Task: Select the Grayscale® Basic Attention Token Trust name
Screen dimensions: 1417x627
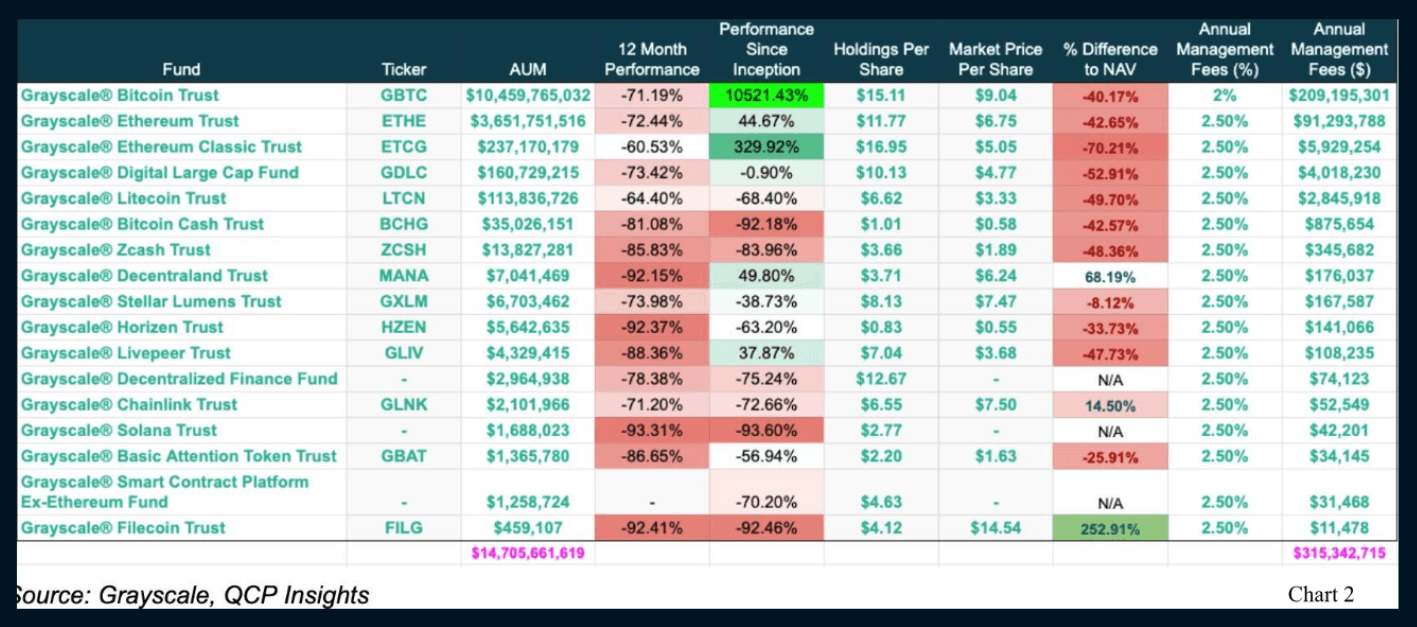Action: point(178,456)
